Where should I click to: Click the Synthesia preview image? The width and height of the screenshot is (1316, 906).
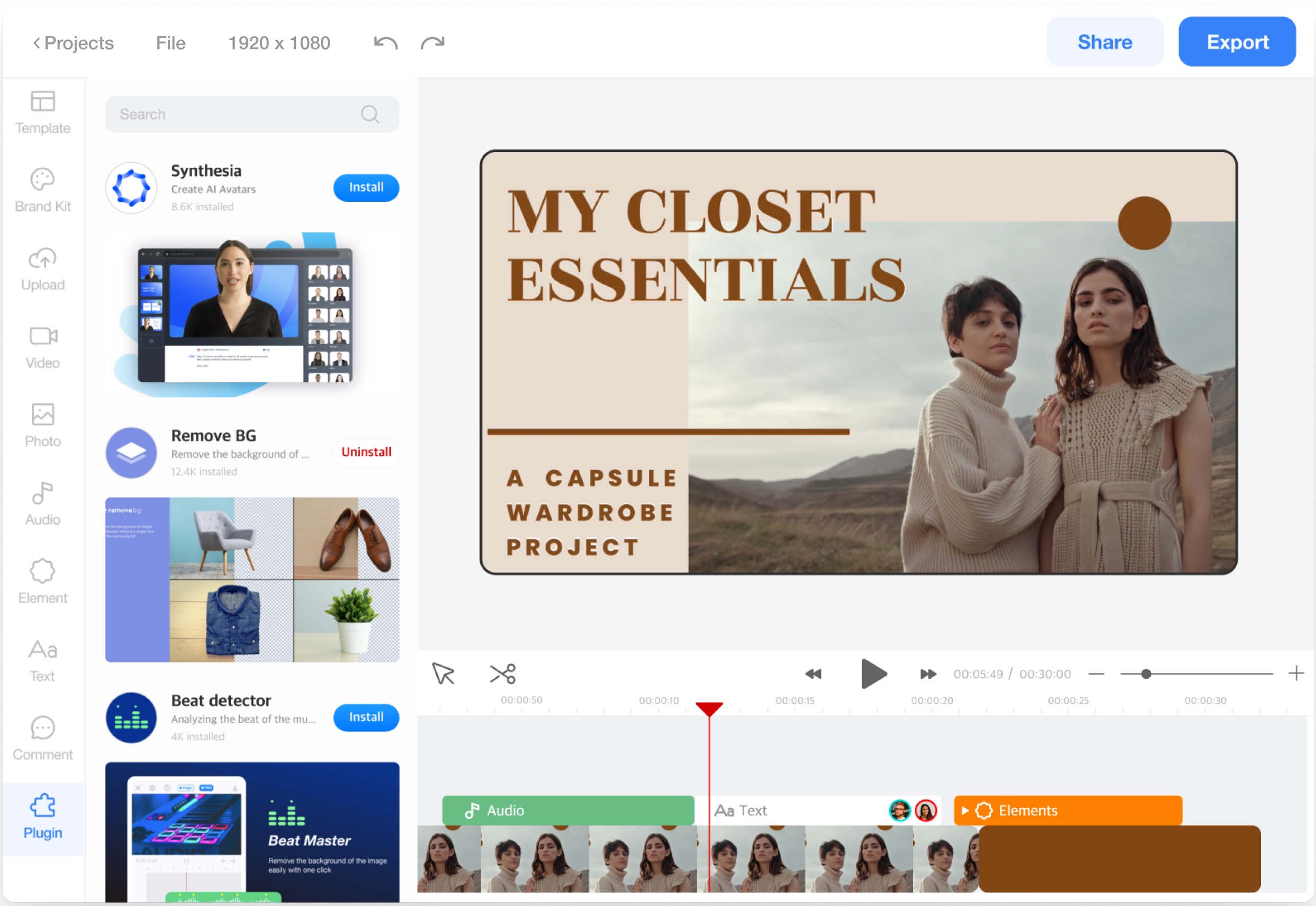[x=252, y=315]
